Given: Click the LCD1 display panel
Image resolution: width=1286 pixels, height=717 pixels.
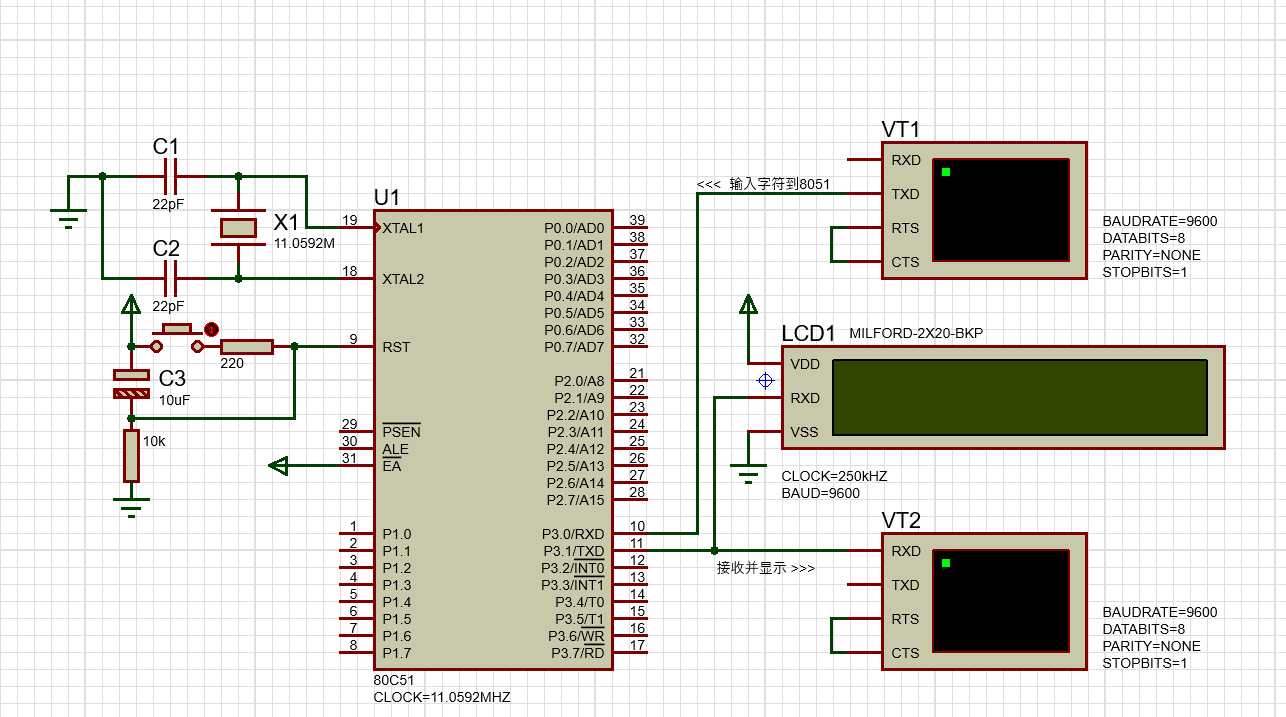Looking at the screenshot, I should [x=1019, y=397].
